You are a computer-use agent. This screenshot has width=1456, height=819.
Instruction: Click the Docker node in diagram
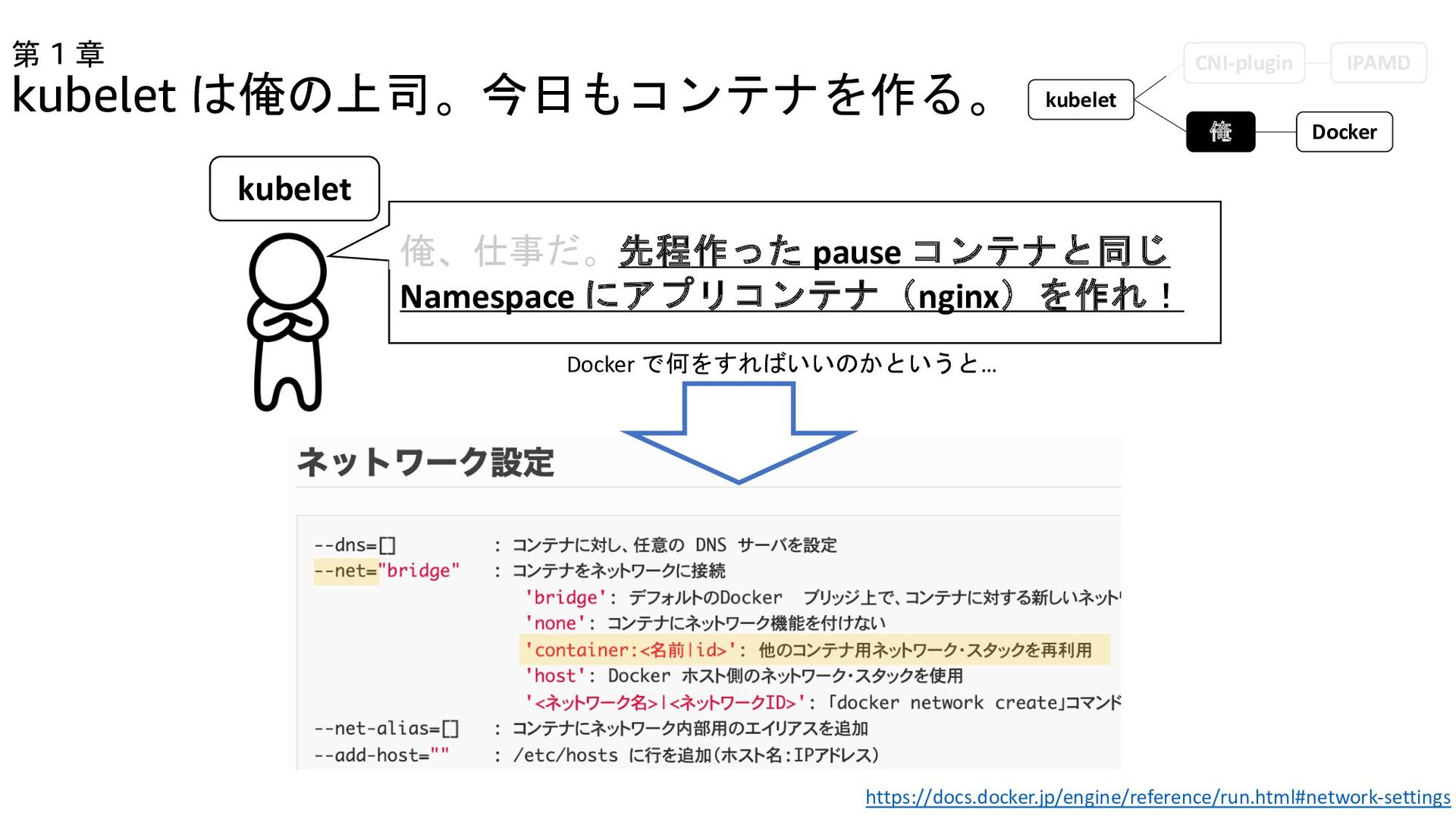1344,132
